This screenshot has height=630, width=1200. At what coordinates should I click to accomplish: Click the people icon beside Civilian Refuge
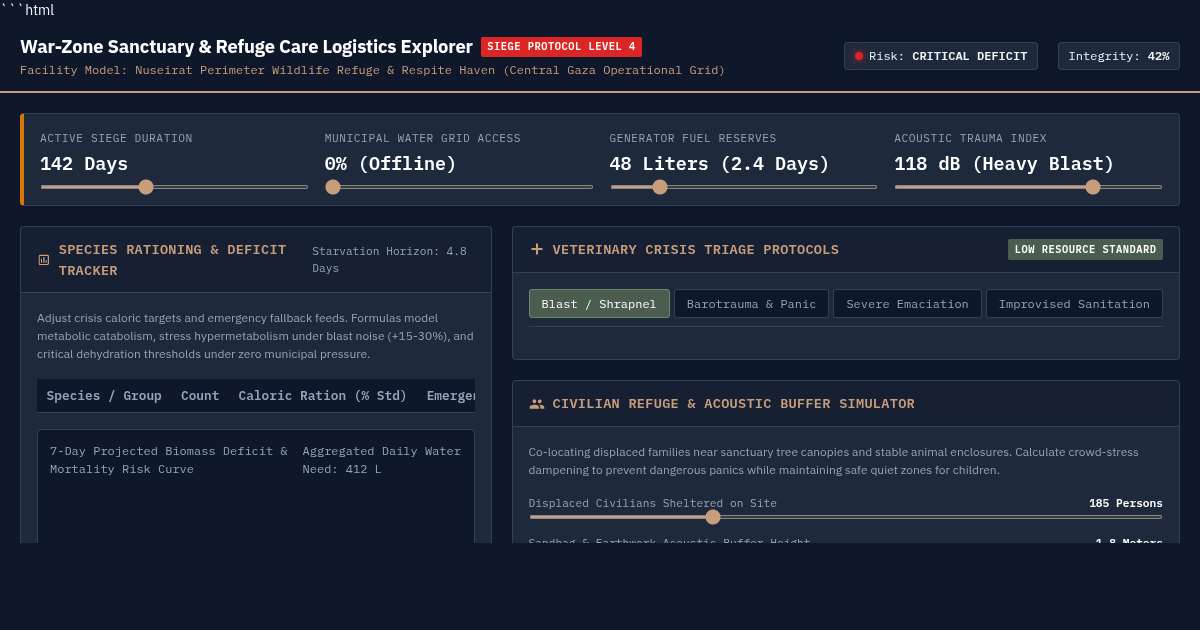tap(537, 404)
